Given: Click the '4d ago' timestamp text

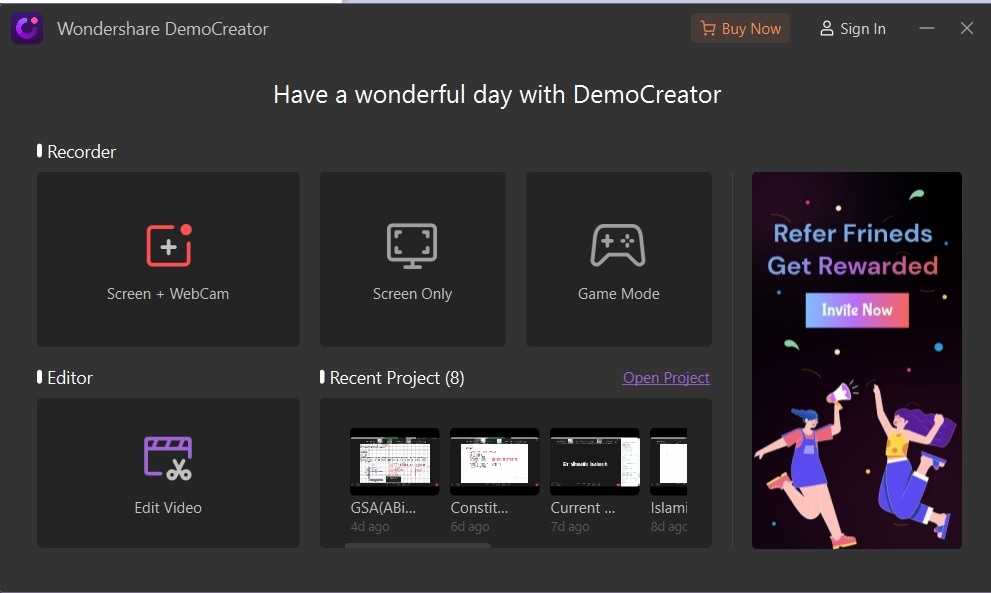Looking at the screenshot, I should (370, 526).
